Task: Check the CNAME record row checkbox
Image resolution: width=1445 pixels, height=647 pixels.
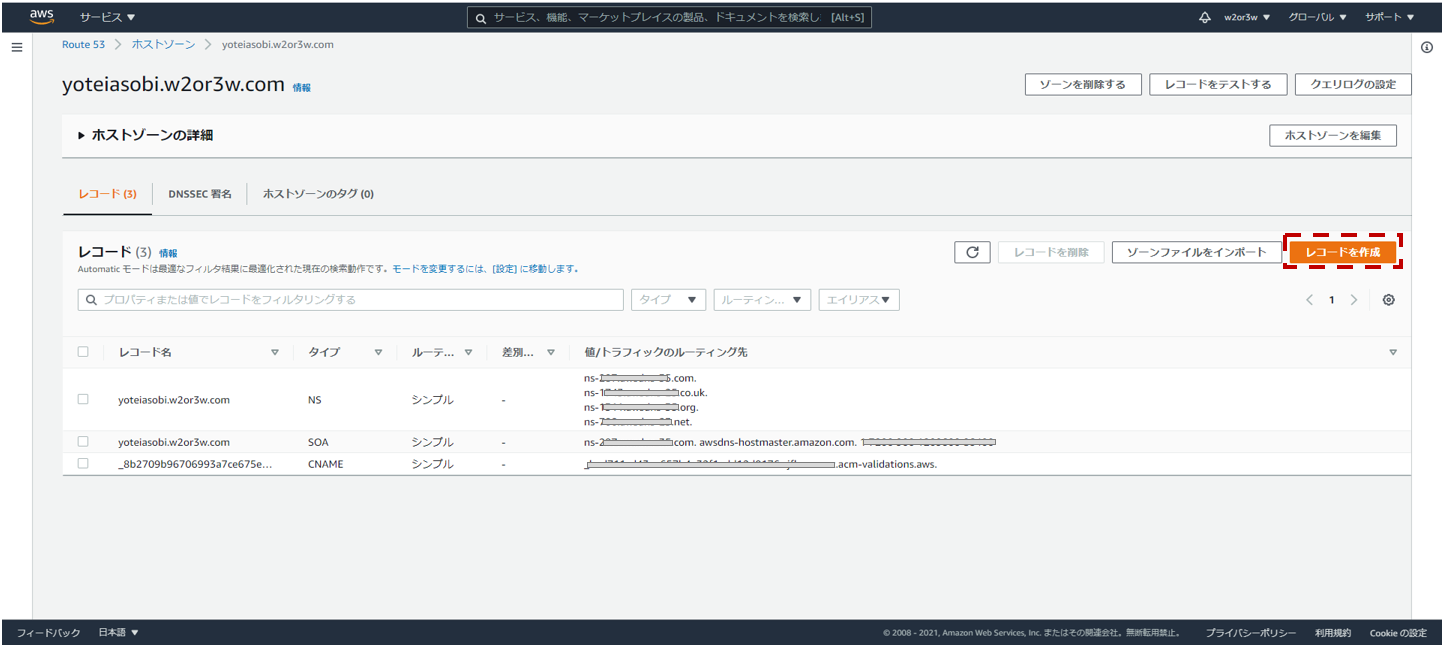Action: click(x=83, y=463)
